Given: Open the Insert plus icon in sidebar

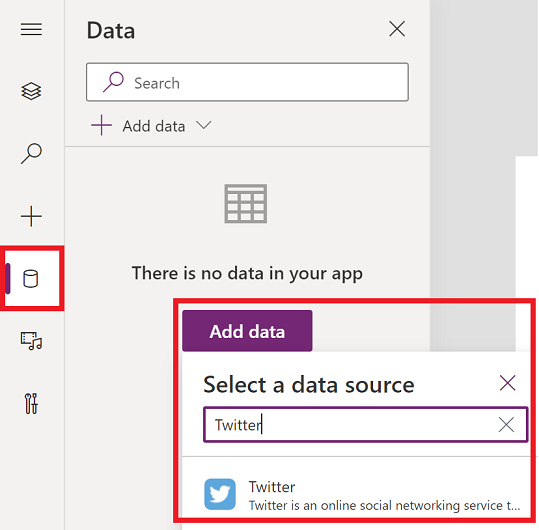Looking at the screenshot, I should point(31,216).
